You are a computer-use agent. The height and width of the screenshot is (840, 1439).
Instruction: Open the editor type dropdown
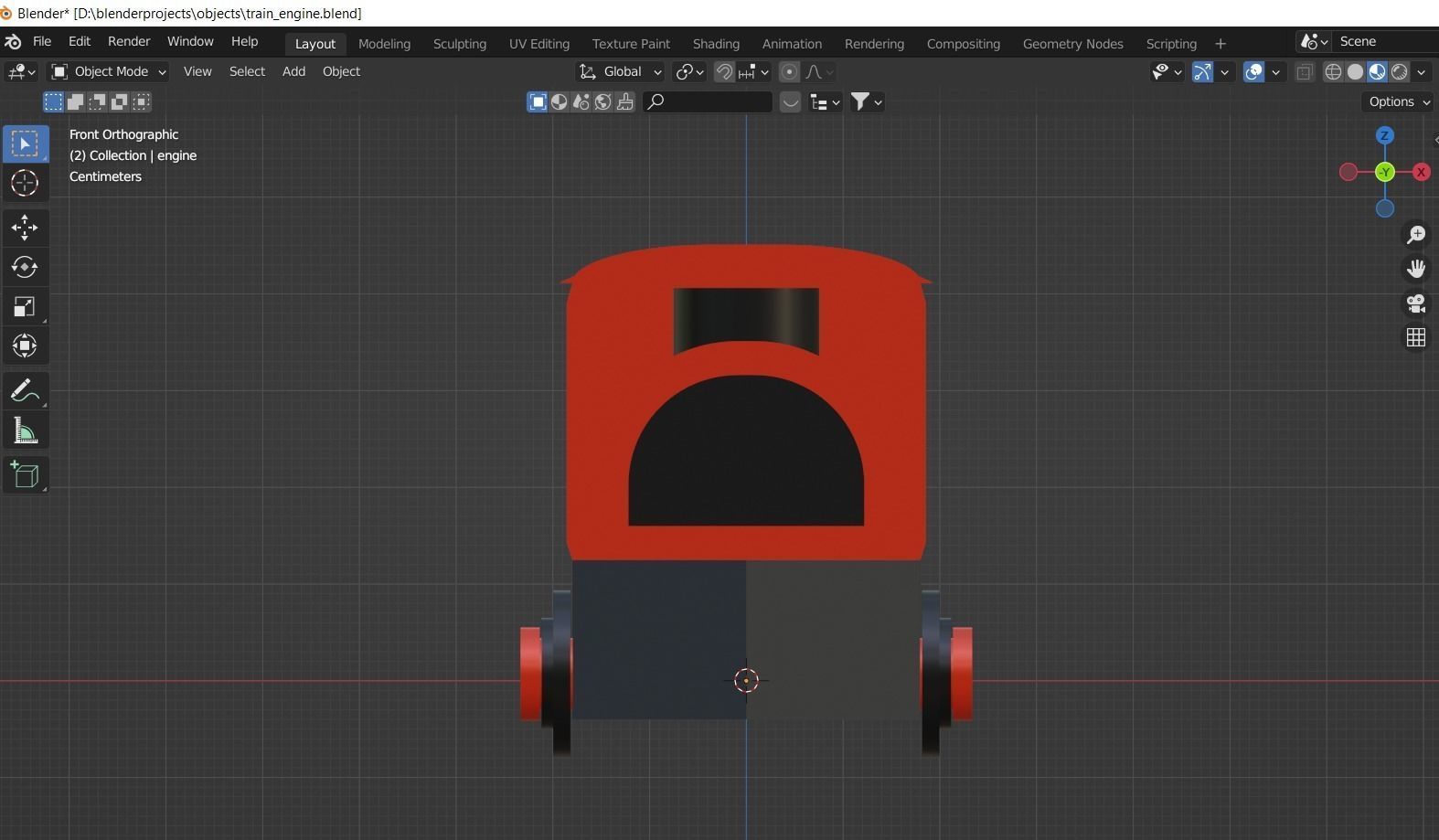[21, 71]
